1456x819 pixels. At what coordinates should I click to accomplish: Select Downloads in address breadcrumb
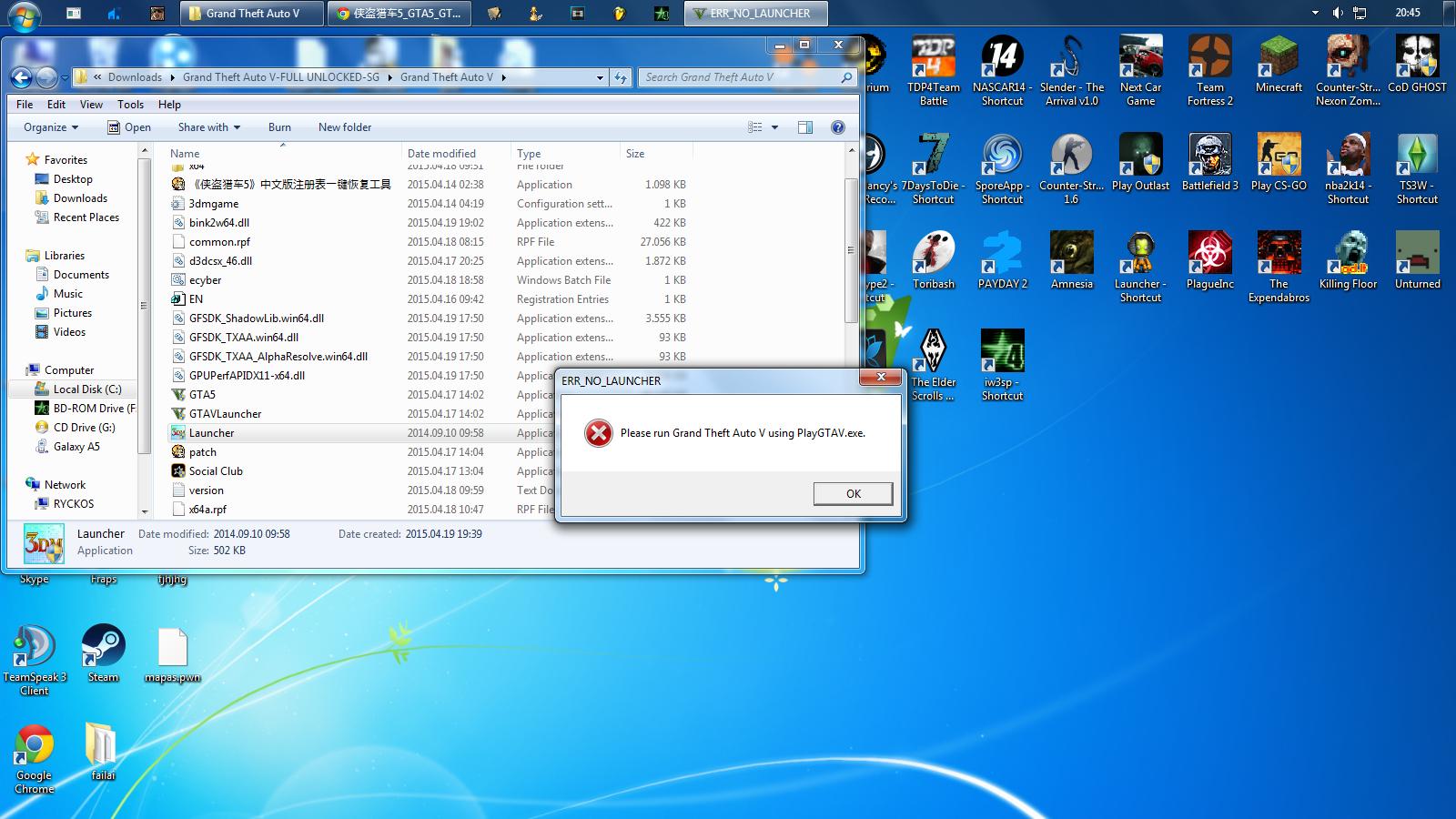click(135, 77)
